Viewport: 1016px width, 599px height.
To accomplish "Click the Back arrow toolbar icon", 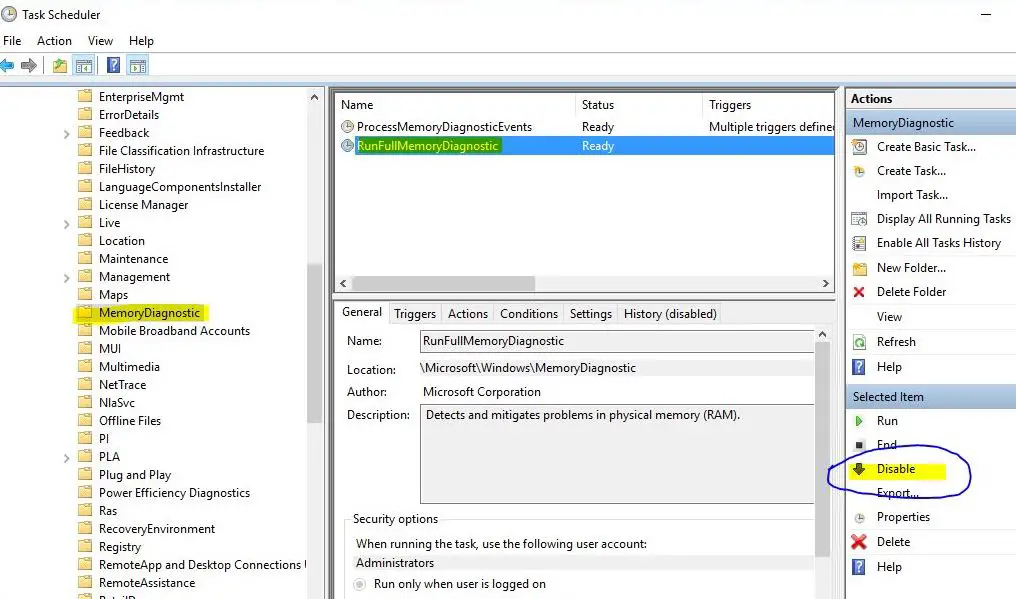I will pyautogui.click(x=7, y=65).
